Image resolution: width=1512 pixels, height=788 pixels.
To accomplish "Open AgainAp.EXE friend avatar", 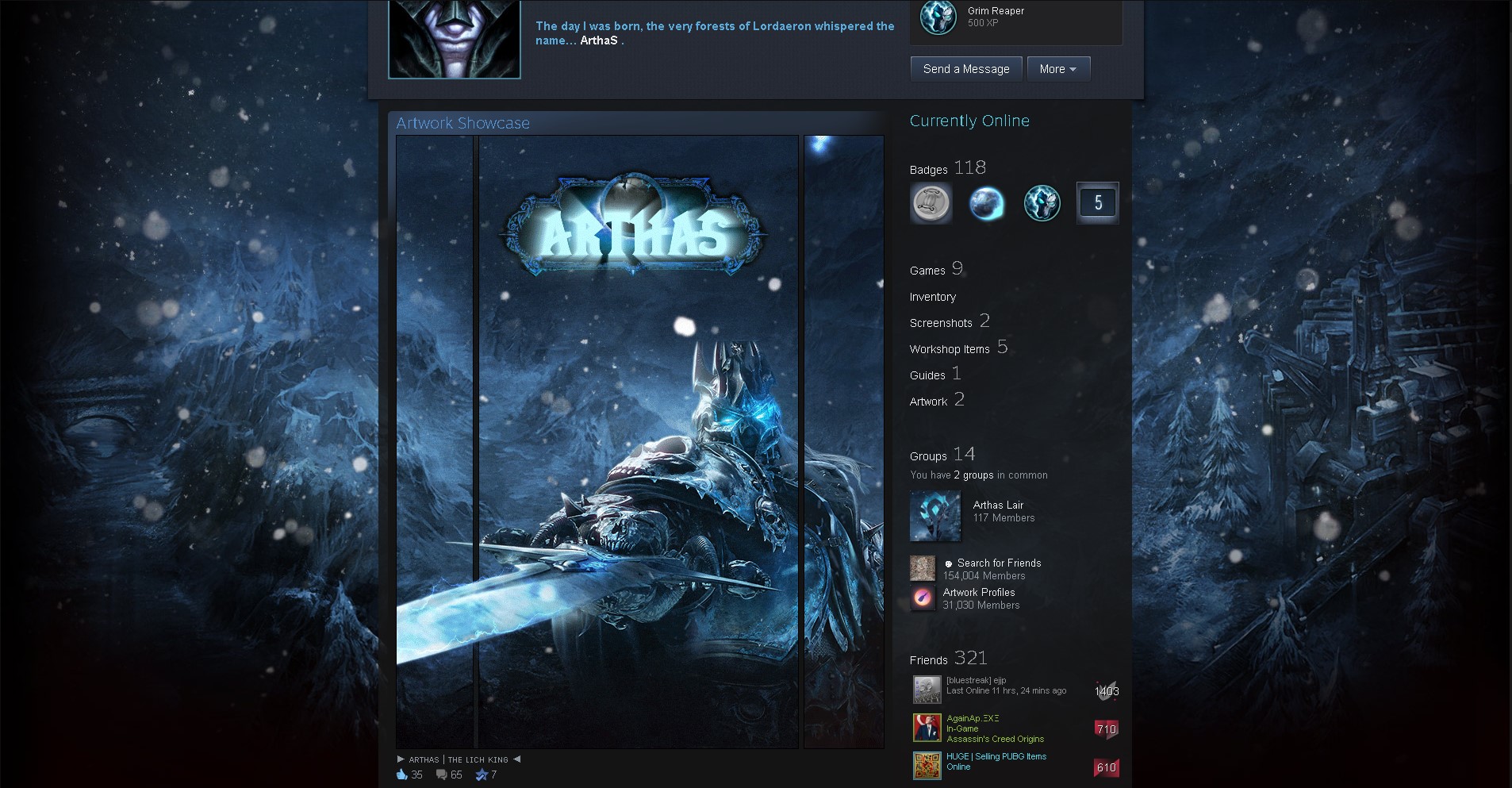I will click(927, 728).
